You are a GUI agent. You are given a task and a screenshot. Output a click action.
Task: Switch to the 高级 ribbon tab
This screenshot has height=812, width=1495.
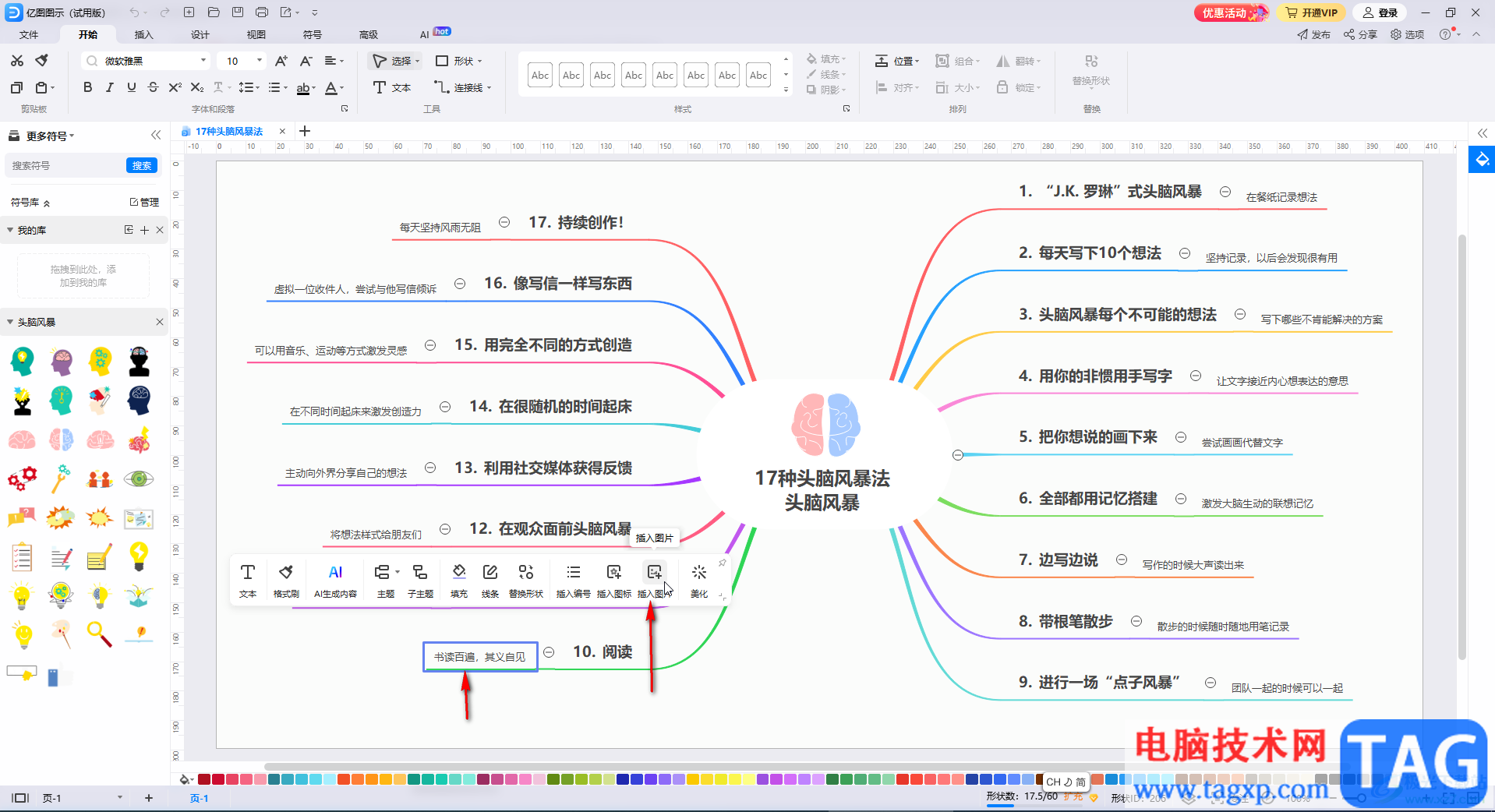coord(369,34)
